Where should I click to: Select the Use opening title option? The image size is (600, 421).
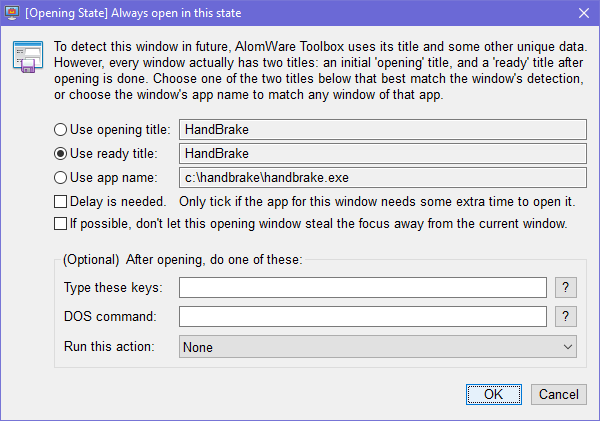click(x=61, y=129)
